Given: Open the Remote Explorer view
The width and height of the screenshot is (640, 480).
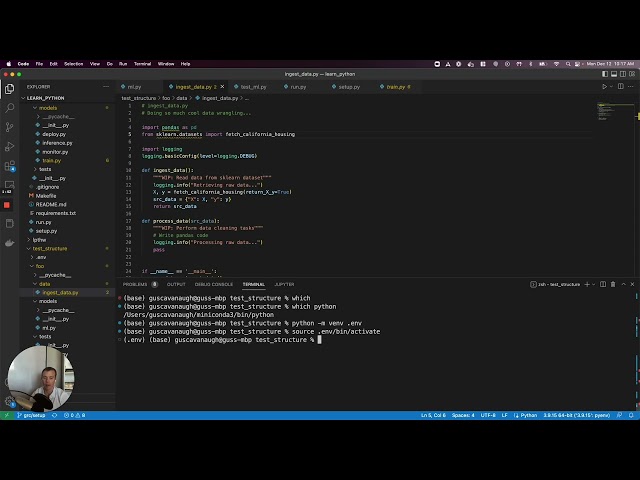Looking at the screenshot, I should coord(9,185).
